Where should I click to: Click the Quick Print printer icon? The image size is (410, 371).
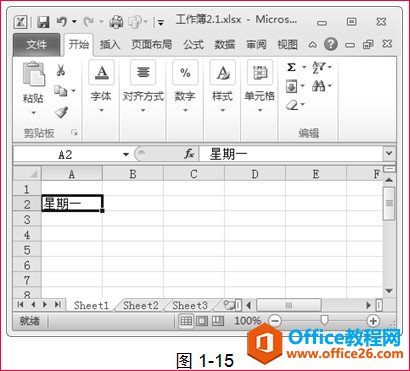click(x=116, y=22)
